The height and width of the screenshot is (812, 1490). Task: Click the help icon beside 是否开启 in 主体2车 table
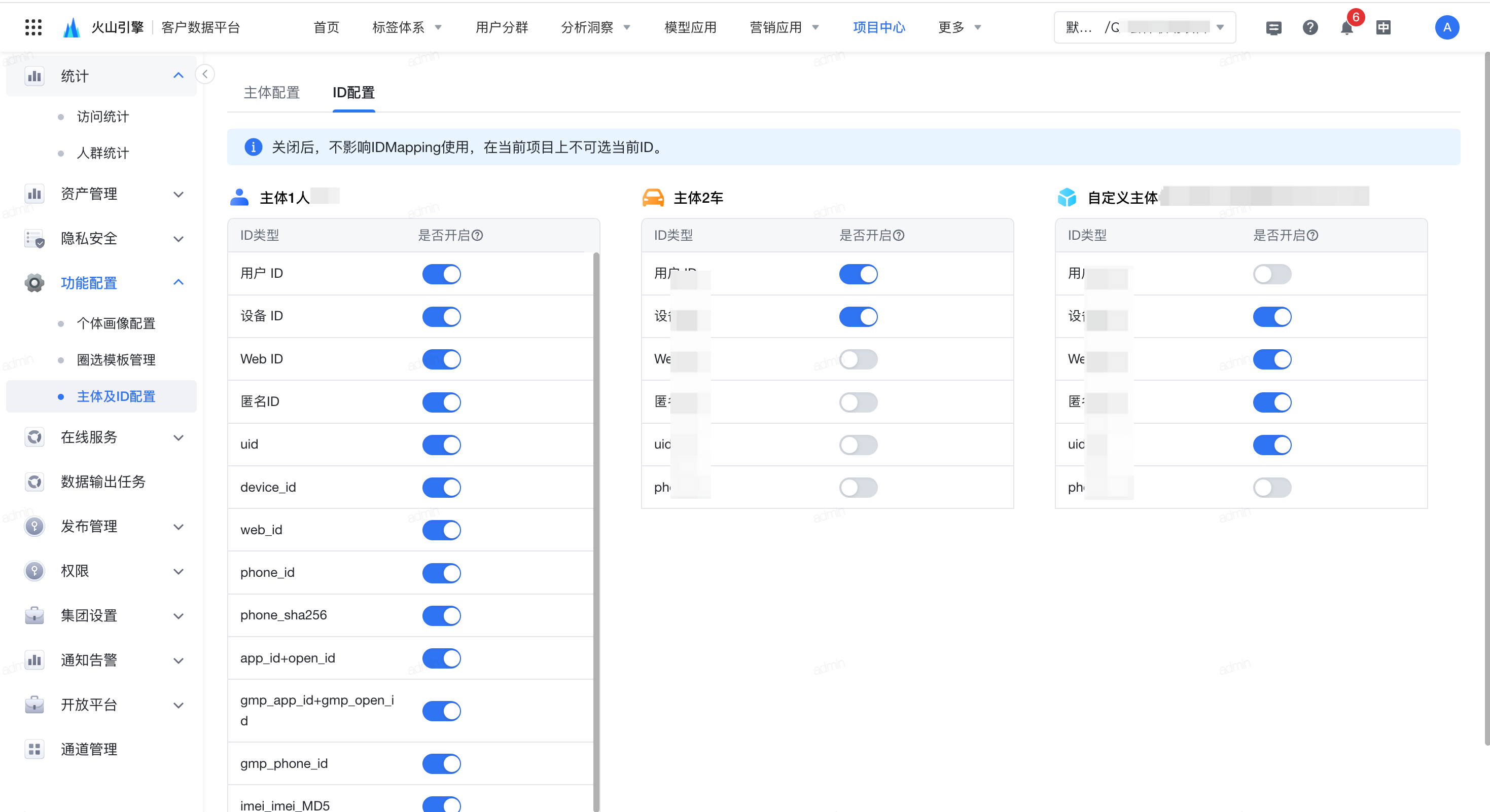point(898,235)
